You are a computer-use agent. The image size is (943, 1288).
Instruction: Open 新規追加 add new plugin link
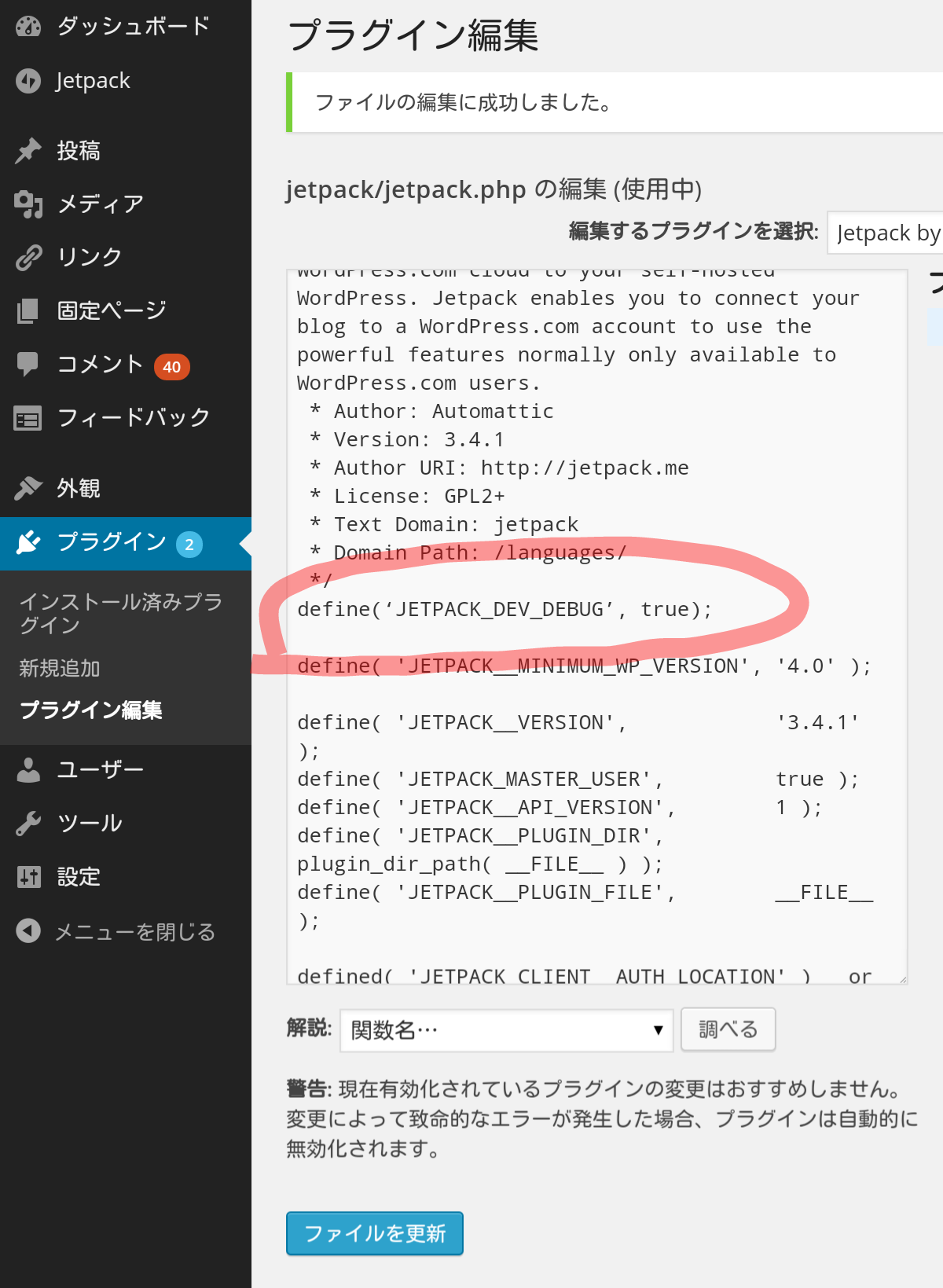[60, 668]
